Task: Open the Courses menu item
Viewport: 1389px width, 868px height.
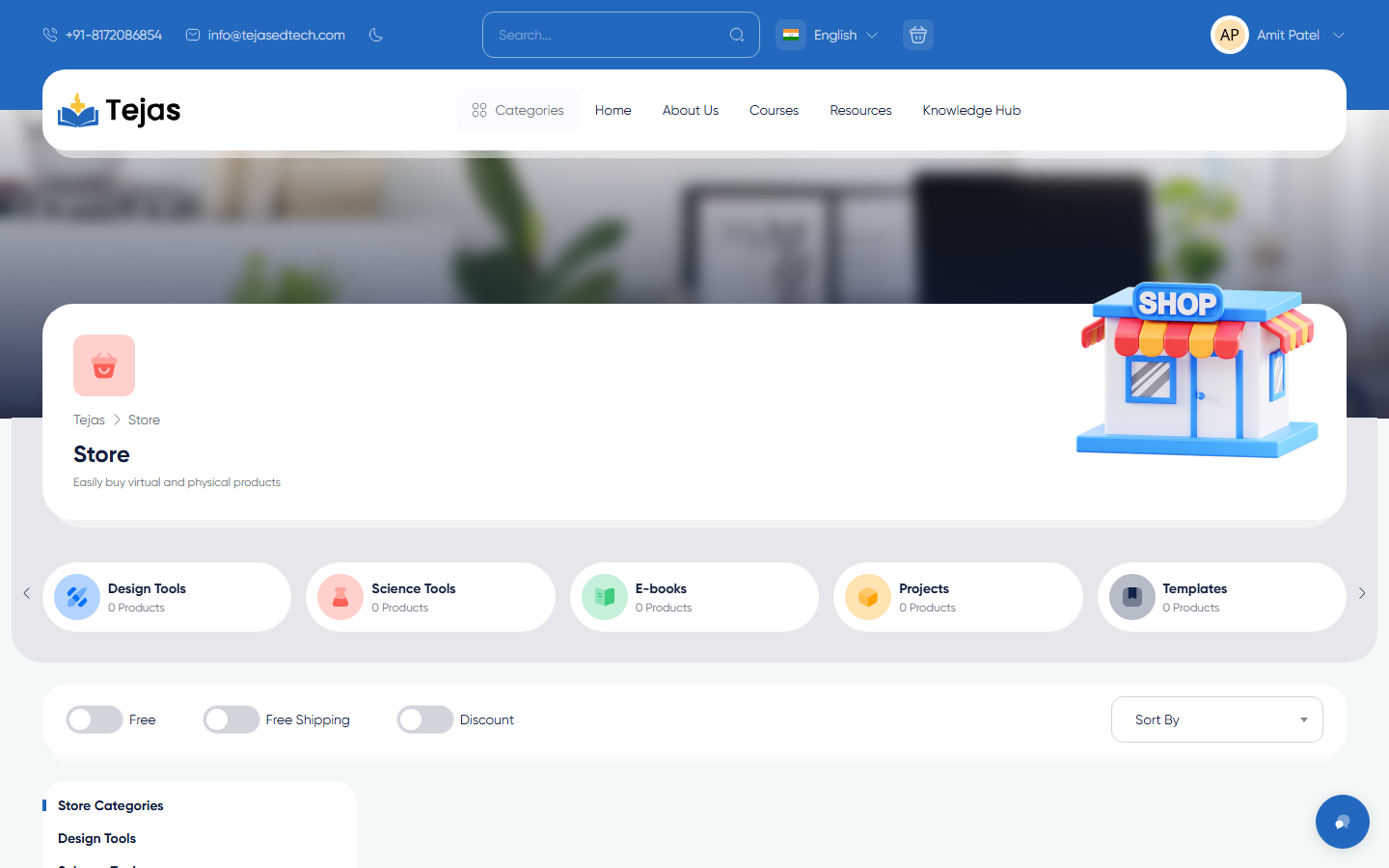Action: (x=775, y=110)
